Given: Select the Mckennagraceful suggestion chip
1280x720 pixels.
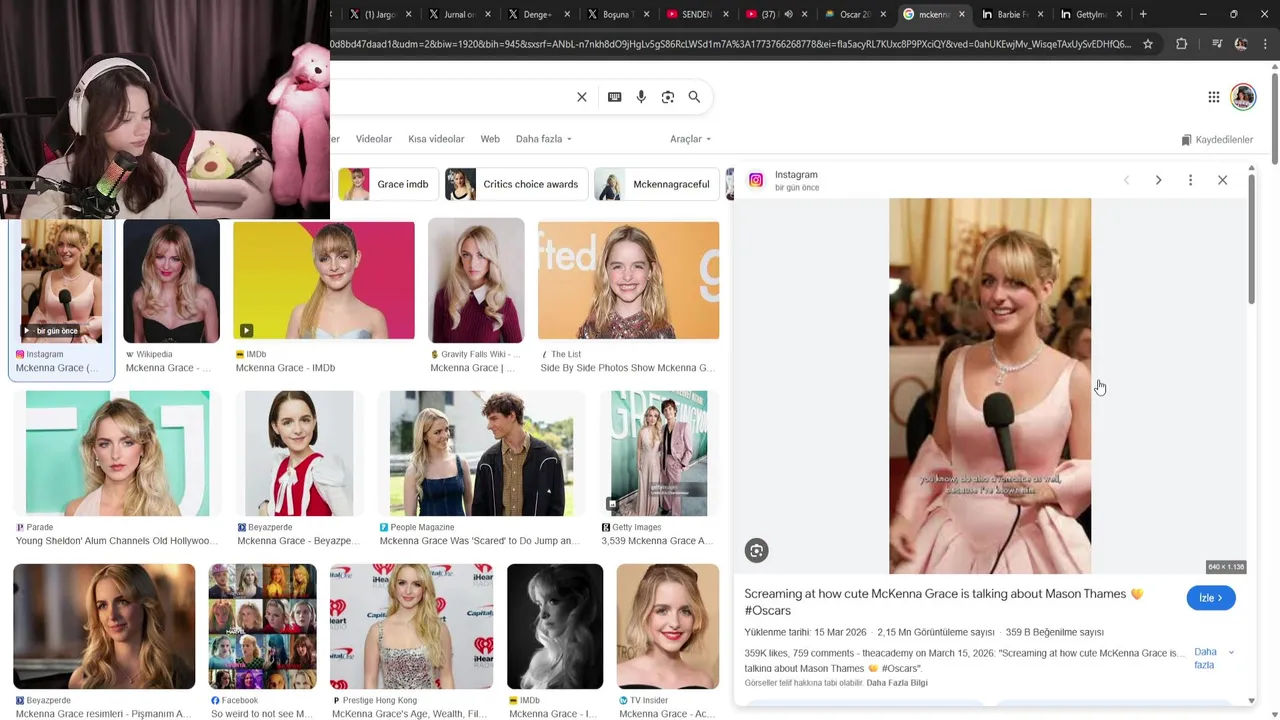Looking at the screenshot, I should (656, 184).
